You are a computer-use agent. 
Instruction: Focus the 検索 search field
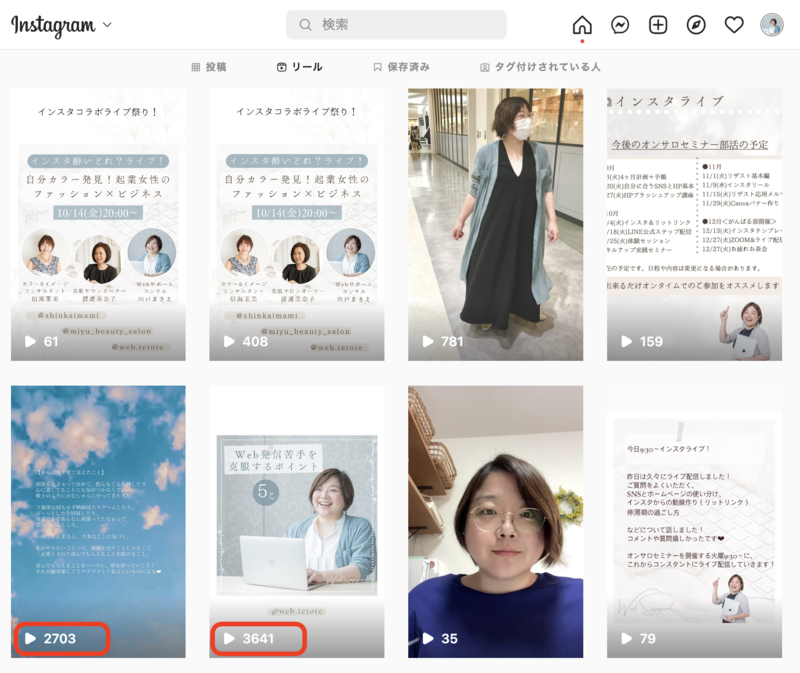pos(396,24)
